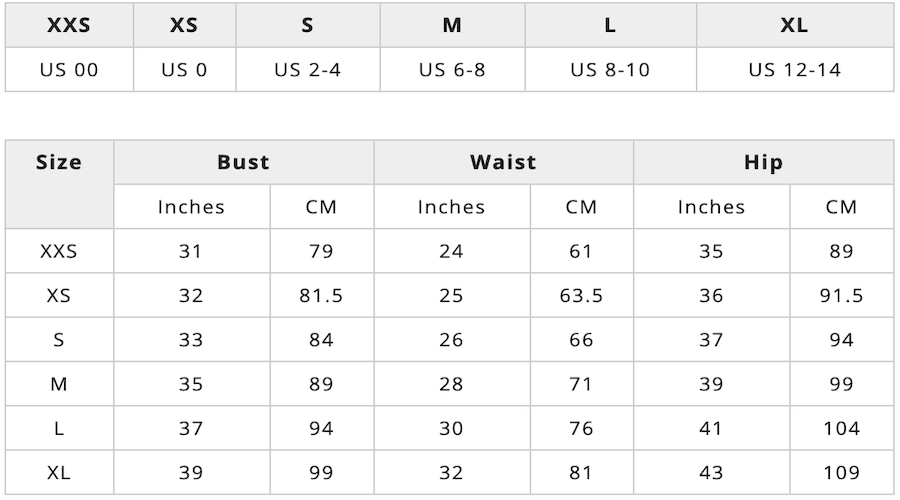Select the Hip column header
Image resolution: width=900 pixels, height=500 pixels.
[763, 162]
